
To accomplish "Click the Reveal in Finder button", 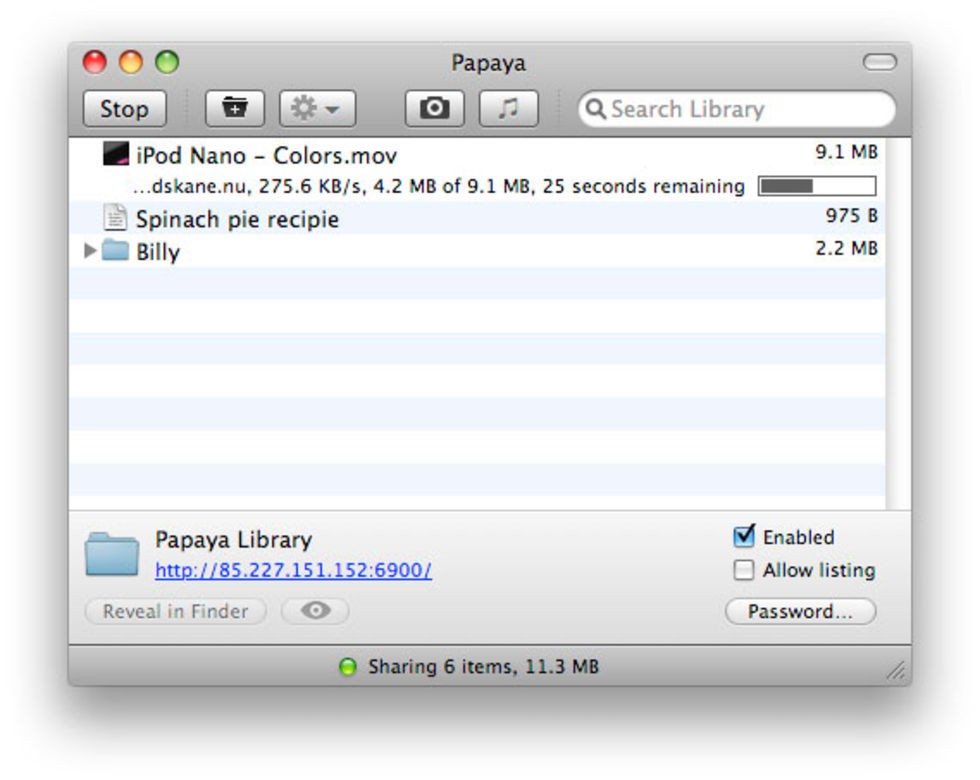I will tap(175, 611).
